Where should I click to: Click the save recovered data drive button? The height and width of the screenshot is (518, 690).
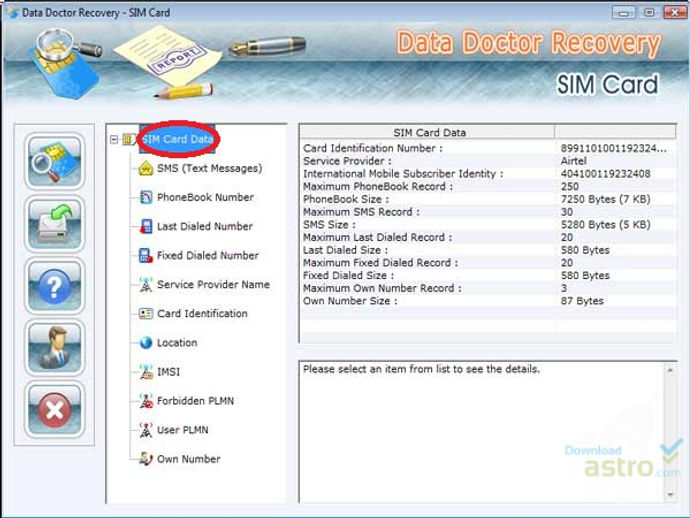click(55, 224)
